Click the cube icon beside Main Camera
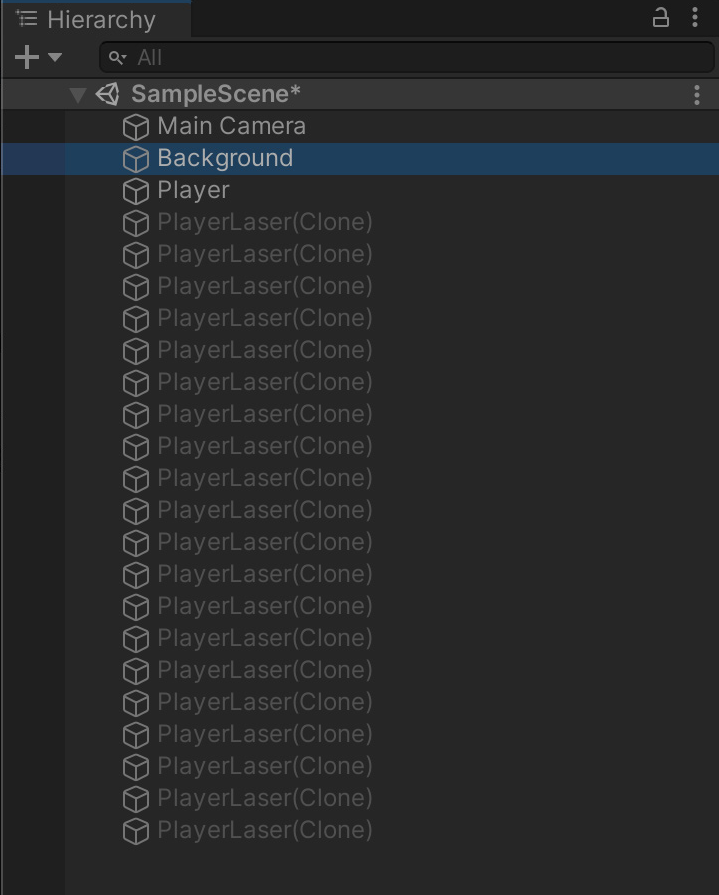The image size is (719, 895). click(x=136, y=126)
